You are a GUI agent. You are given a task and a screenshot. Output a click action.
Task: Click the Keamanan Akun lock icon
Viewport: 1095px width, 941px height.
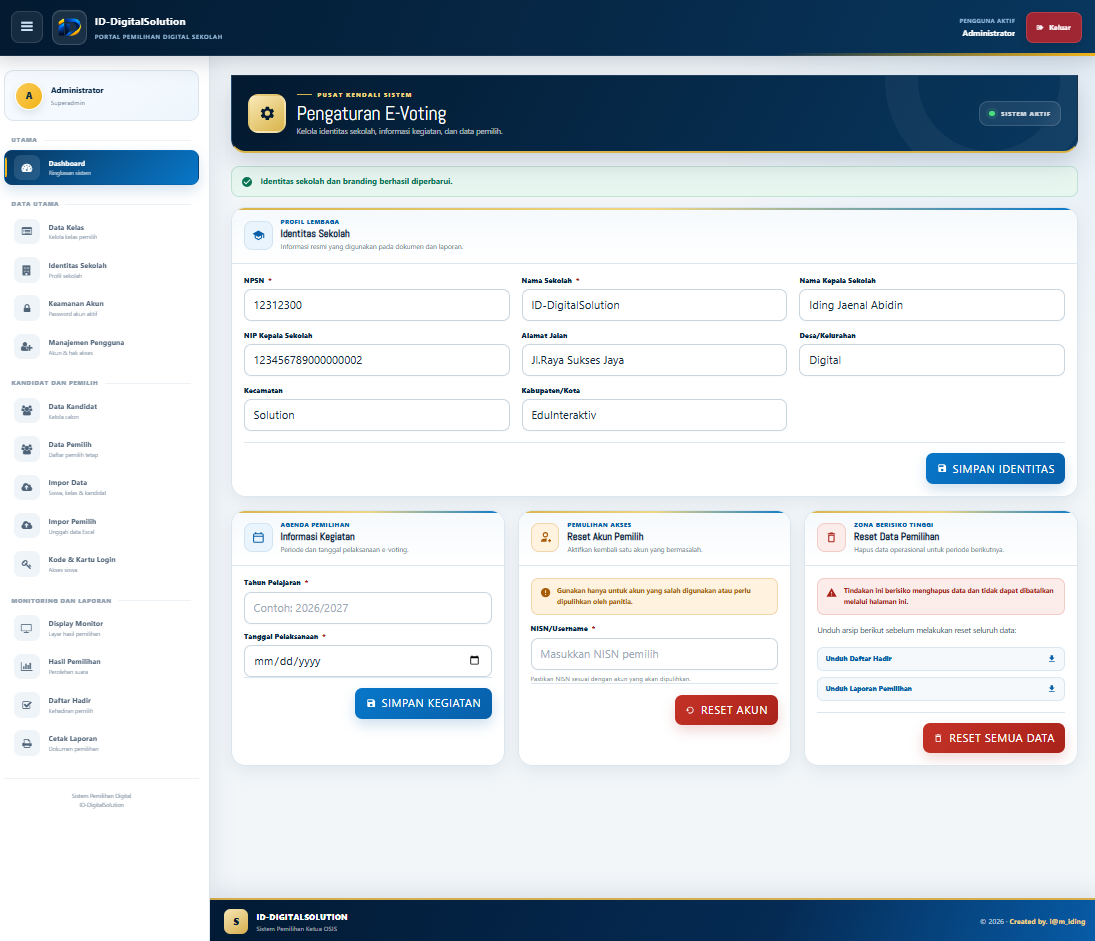[x=27, y=308]
